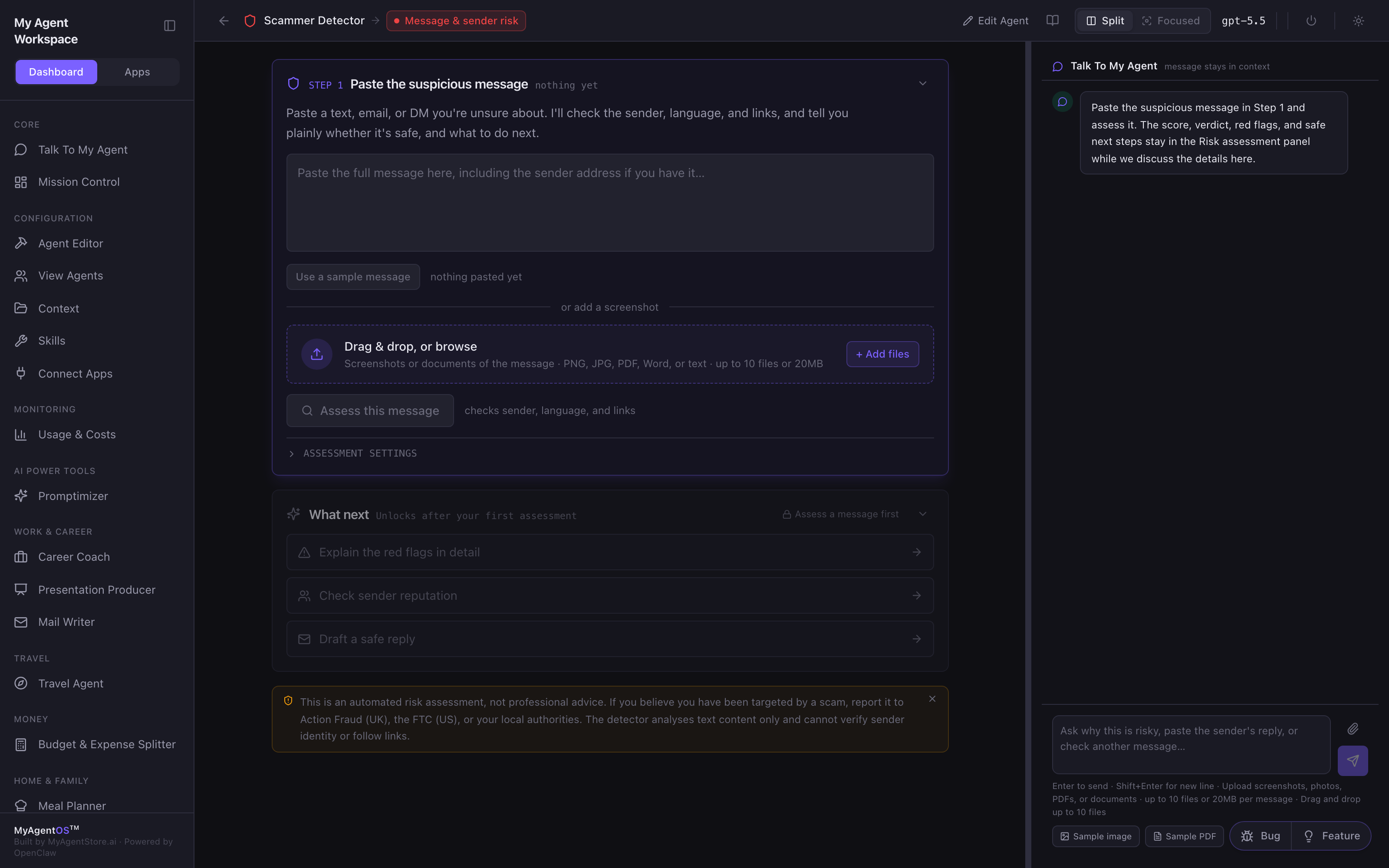Click the Usage & Costs chart icon

pyautogui.click(x=21, y=434)
